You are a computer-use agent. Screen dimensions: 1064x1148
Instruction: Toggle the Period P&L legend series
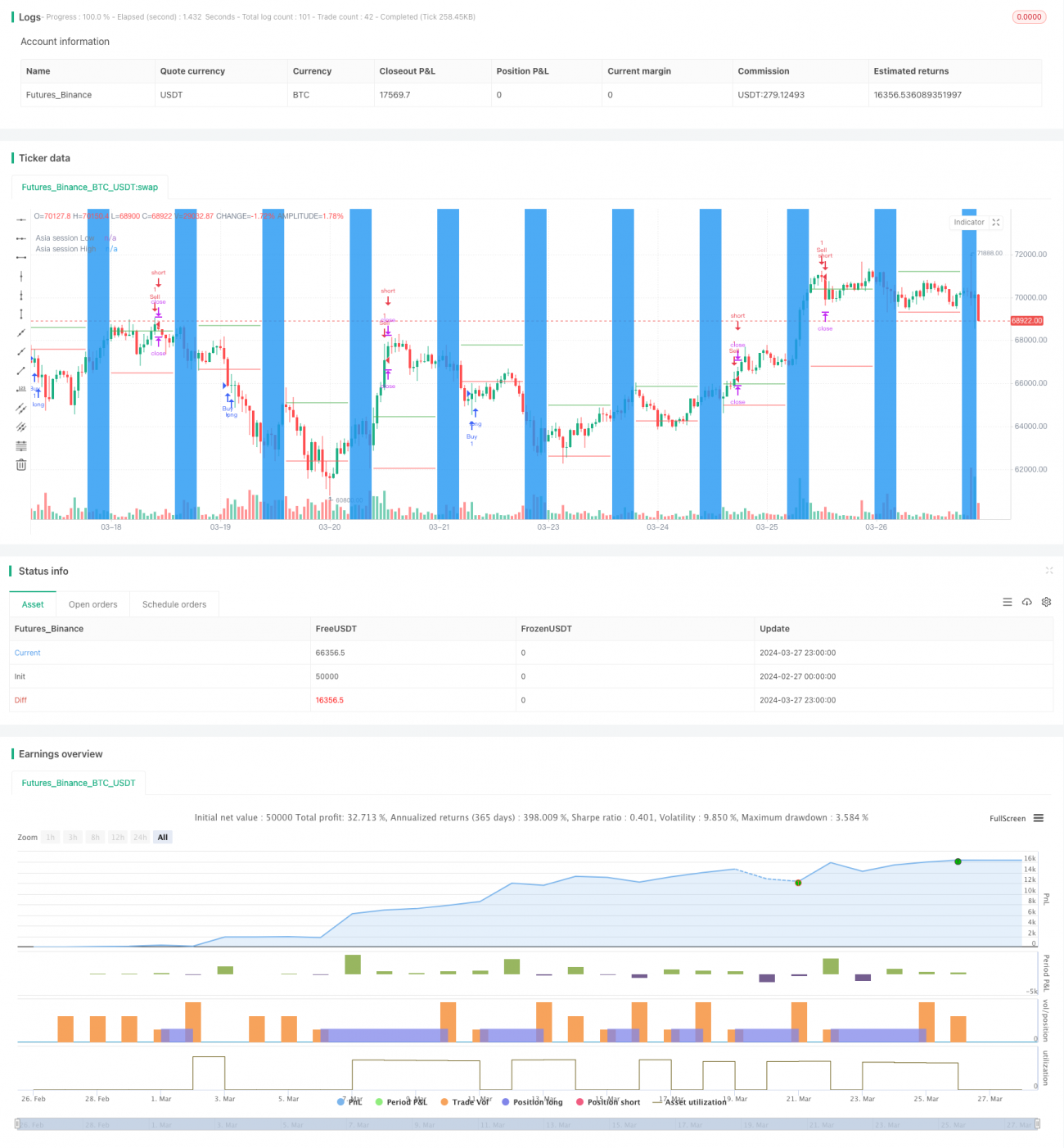coord(401,1102)
